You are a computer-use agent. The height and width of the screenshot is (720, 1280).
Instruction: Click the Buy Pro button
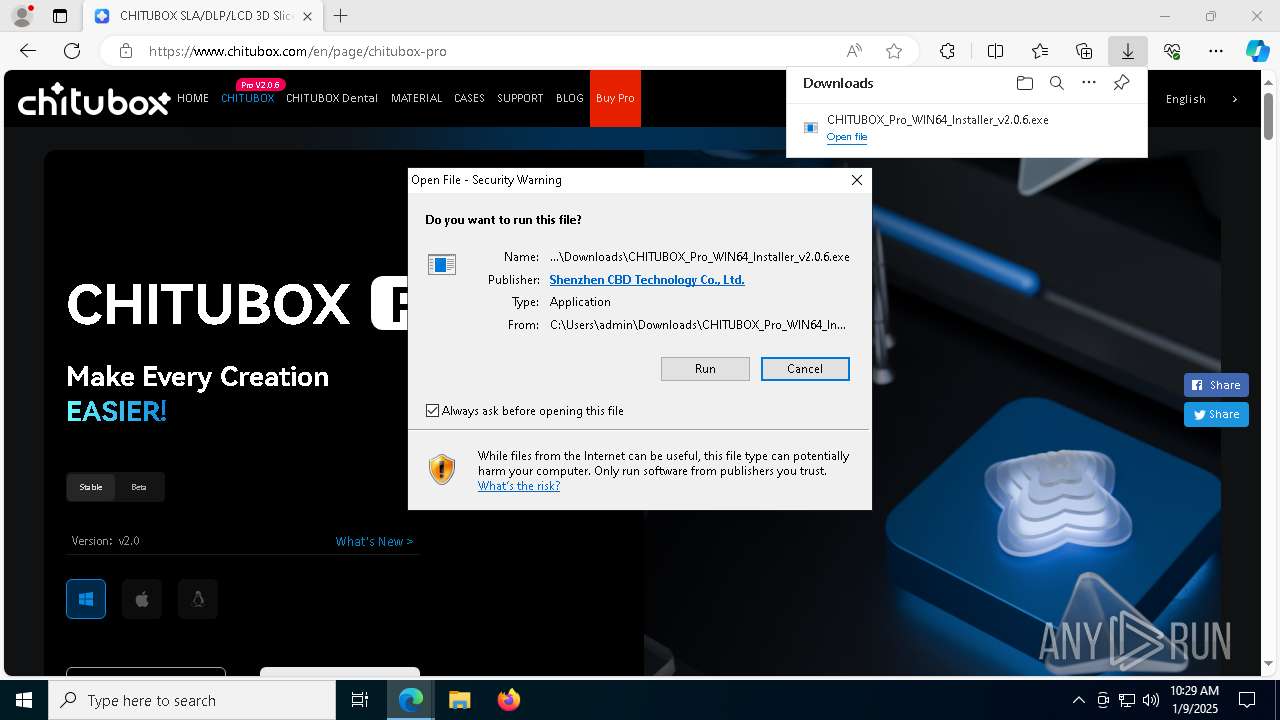pyautogui.click(x=615, y=98)
